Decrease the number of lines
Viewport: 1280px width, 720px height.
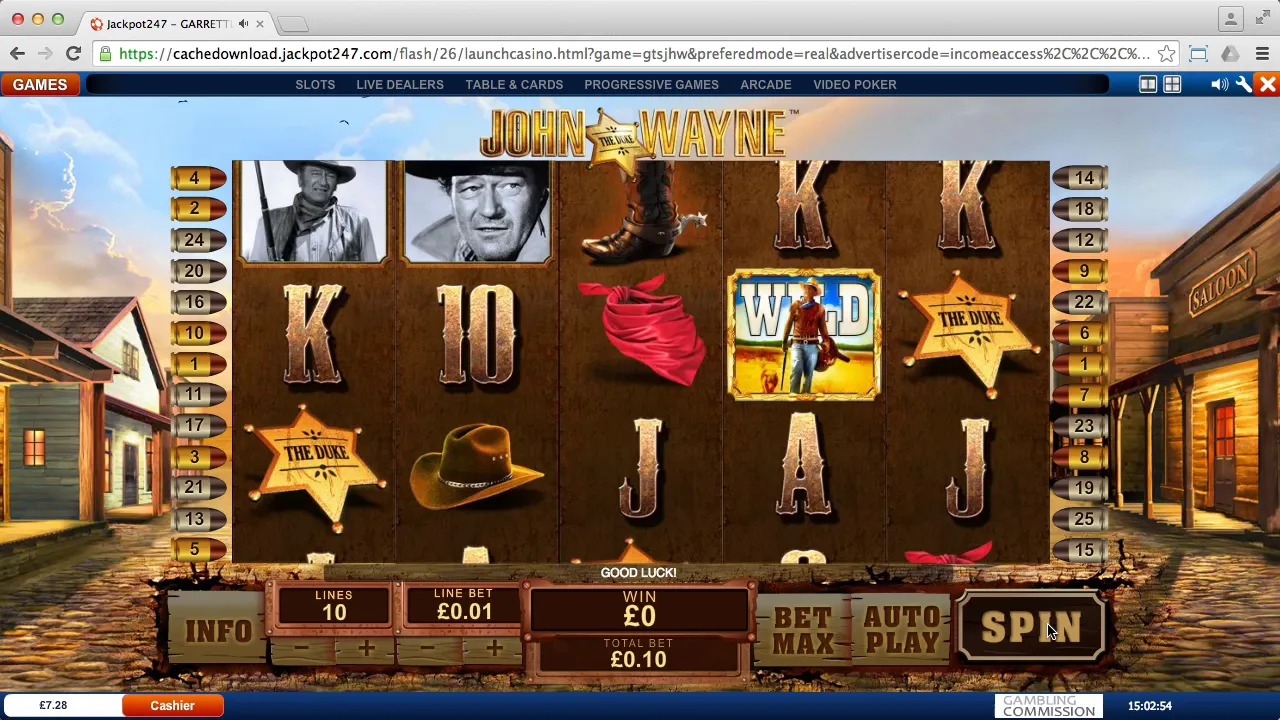(x=301, y=649)
